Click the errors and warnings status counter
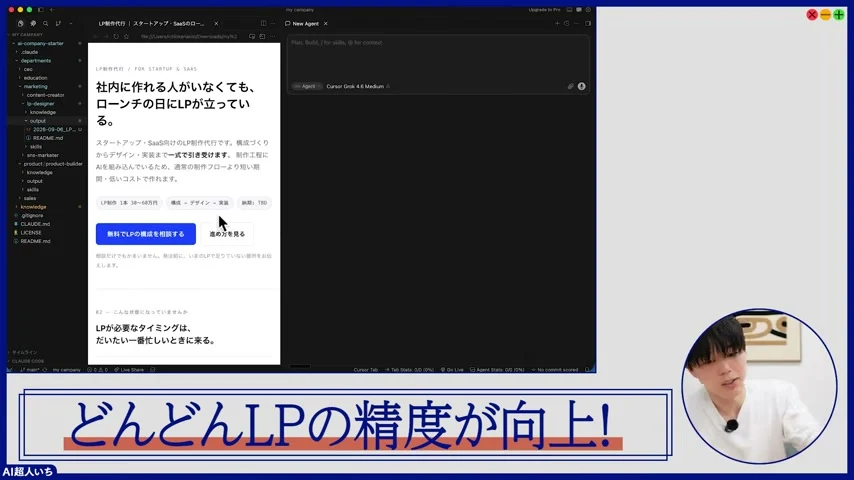854x480 pixels. click(98, 369)
